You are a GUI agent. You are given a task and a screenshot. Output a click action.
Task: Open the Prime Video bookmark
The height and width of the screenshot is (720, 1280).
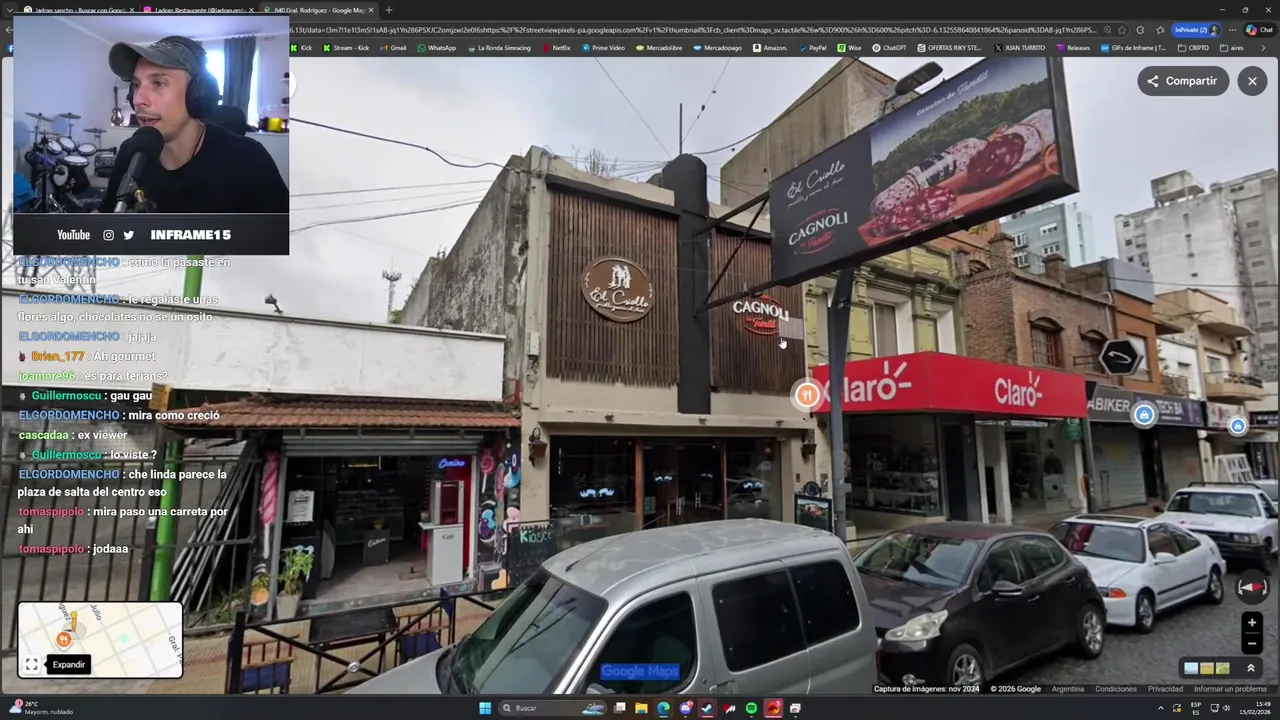(603, 47)
